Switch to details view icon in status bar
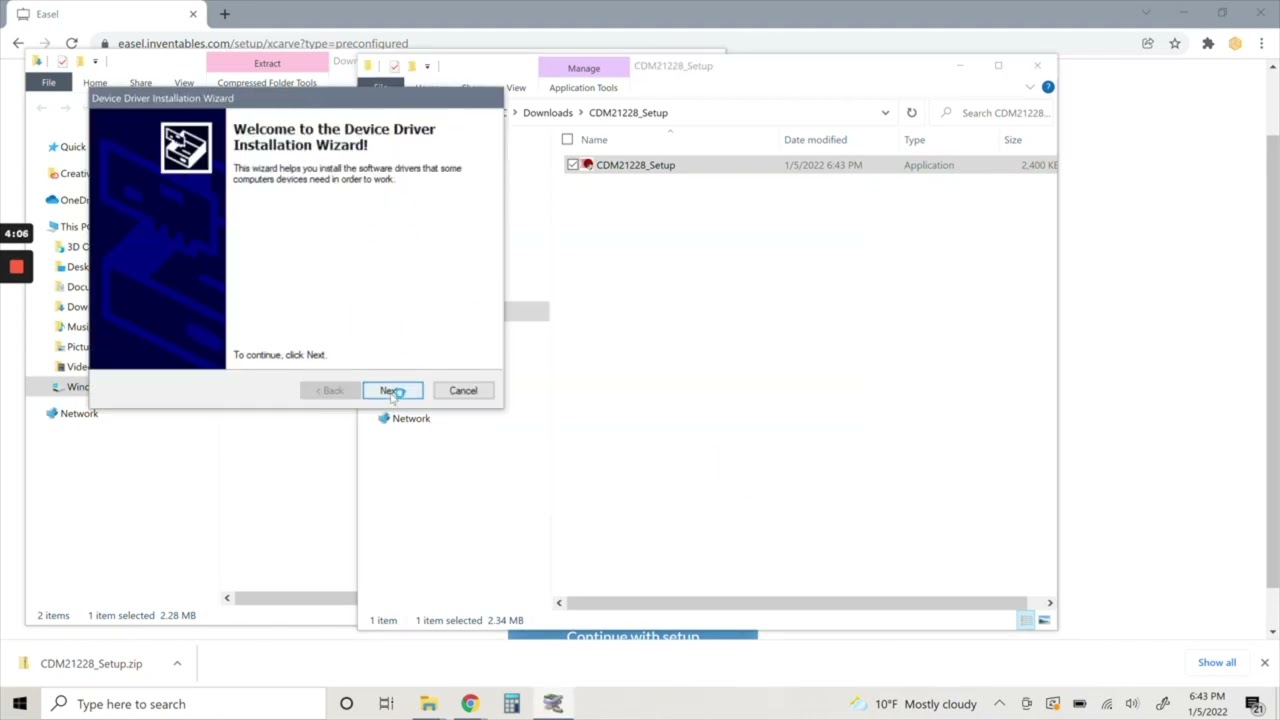The width and height of the screenshot is (1280, 720). tap(1026, 620)
